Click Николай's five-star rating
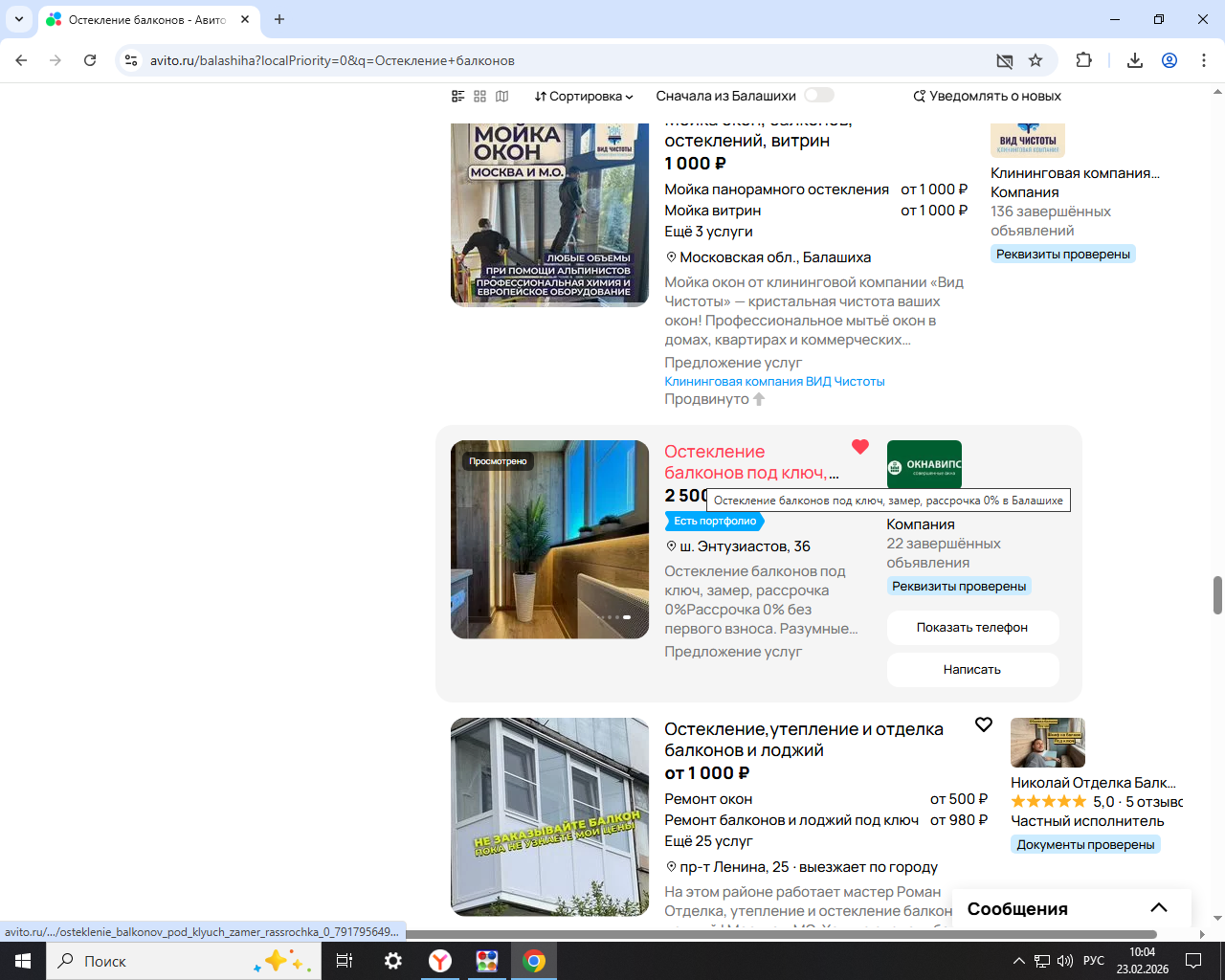Viewport: 1225px width, 980px height. point(1048,802)
